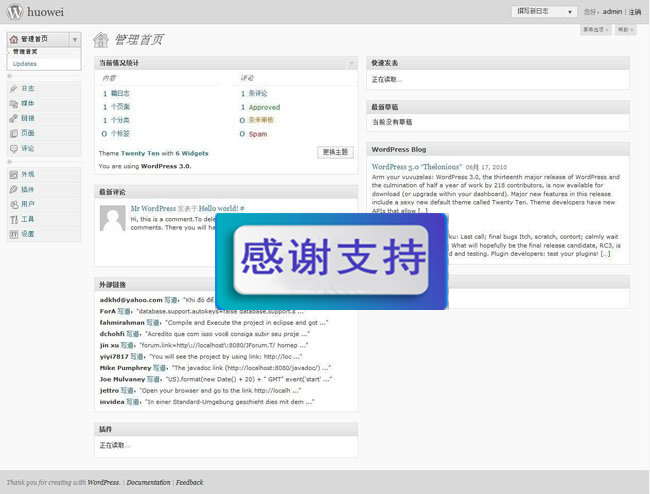Select the 管理首页 submenu entry
This screenshot has width=650, height=494.
[x=25, y=52]
